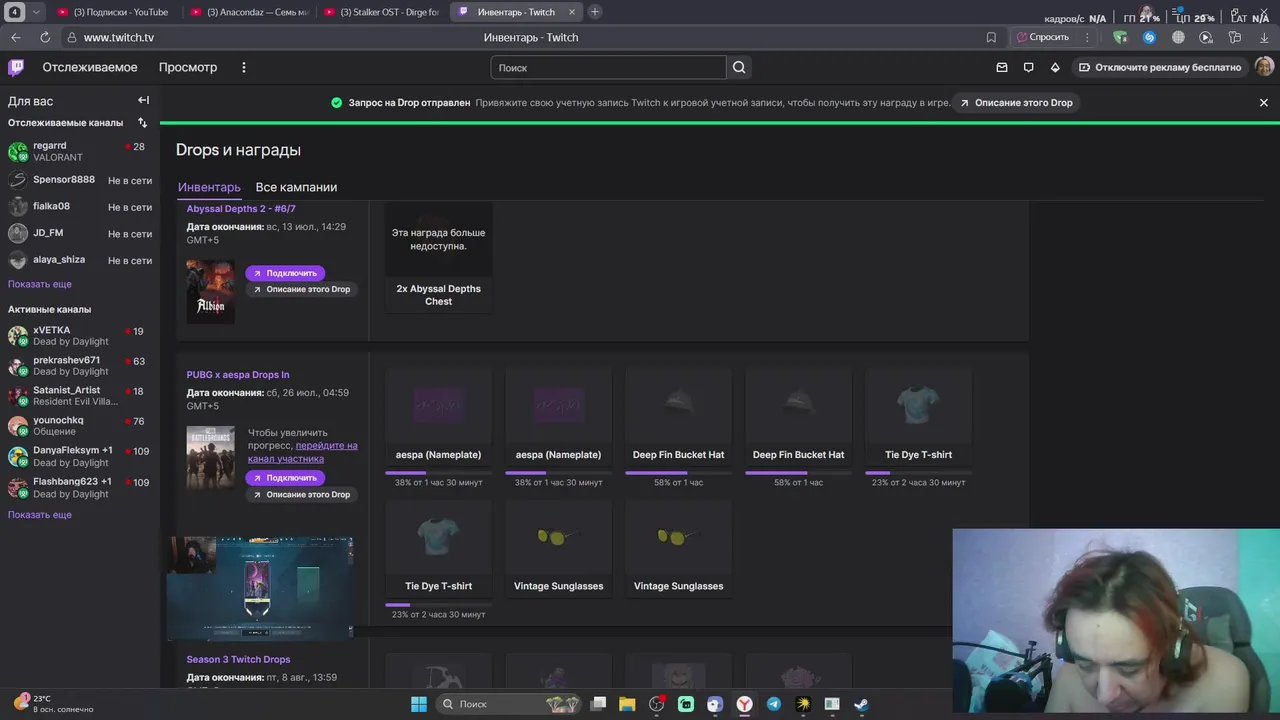Open Описание этого Drop under PUBG
The height and width of the screenshot is (720, 1280).
coord(301,494)
